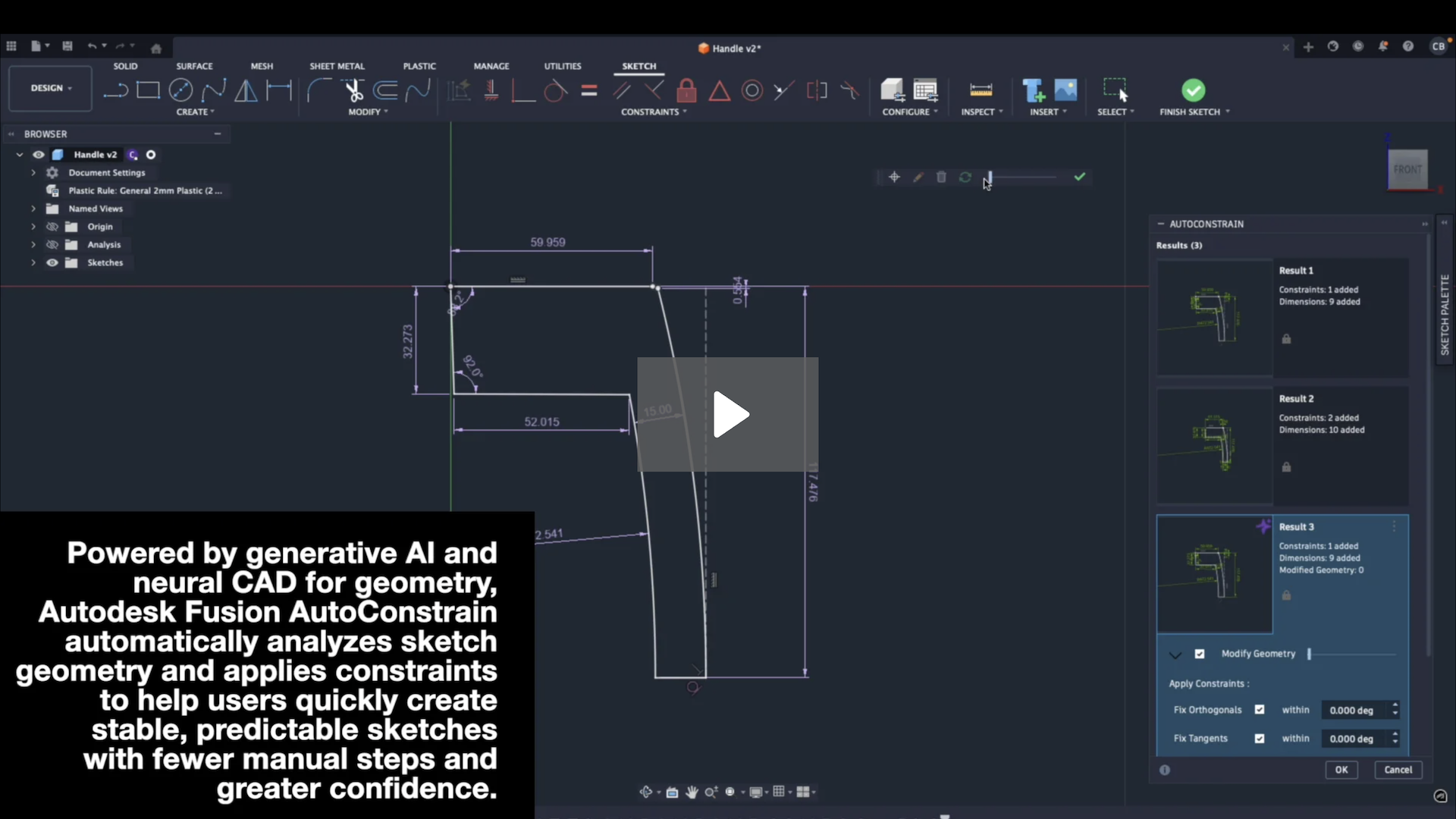The width and height of the screenshot is (1456, 819).
Task: Apply the Perpendicular constraint
Action: pyautogui.click(x=654, y=91)
